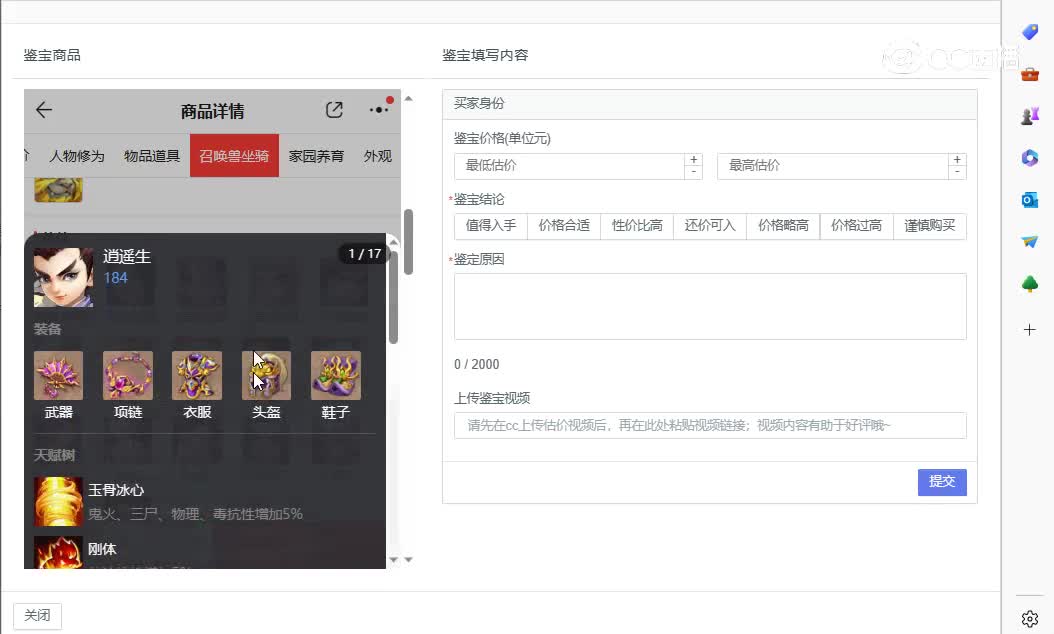
Task: Click the 鞋子 equipment icon
Action: pyautogui.click(x=336, y=376)
